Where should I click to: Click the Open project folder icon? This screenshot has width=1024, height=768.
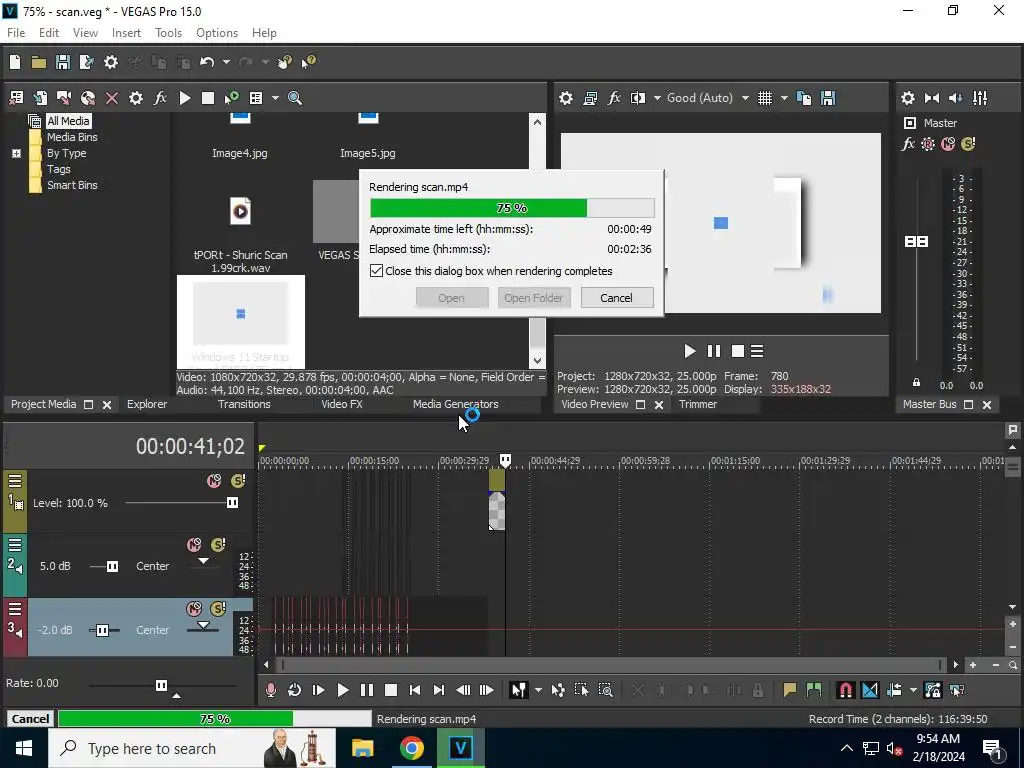point(39,62)
